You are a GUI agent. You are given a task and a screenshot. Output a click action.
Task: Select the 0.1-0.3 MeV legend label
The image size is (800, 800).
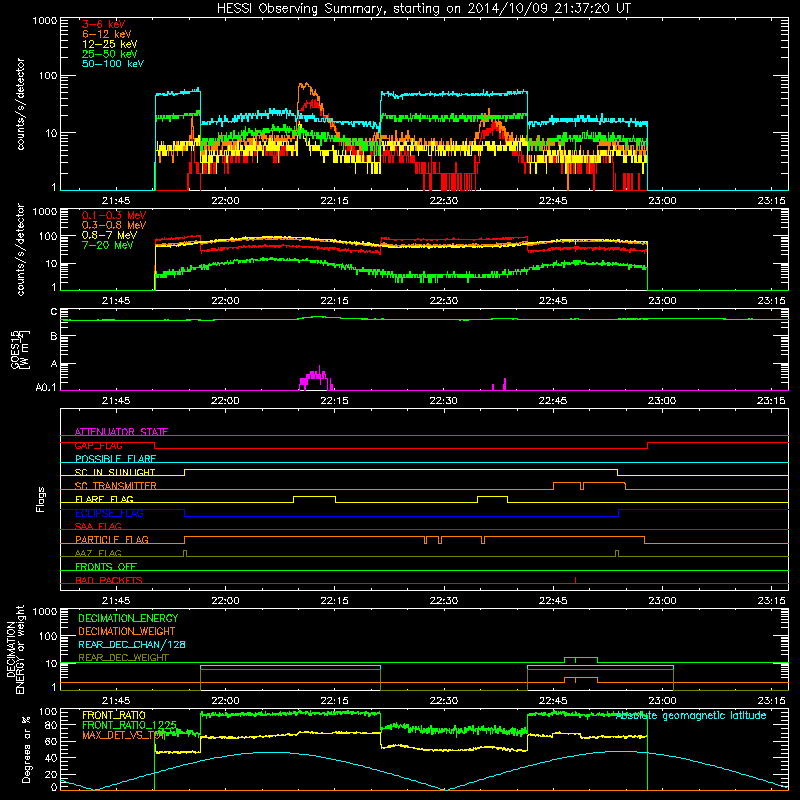tap(114, 215)
